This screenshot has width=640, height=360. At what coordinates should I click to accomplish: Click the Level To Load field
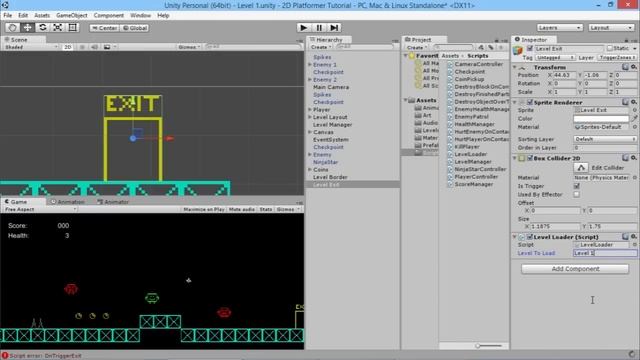(604, 253)
